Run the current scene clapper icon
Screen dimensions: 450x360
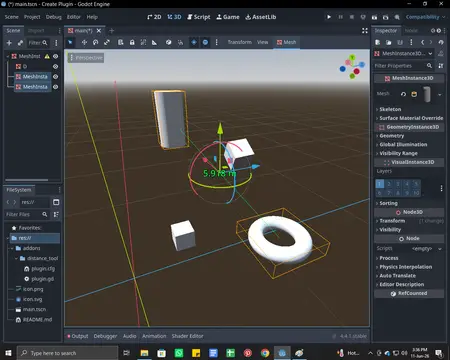[374, 17]
